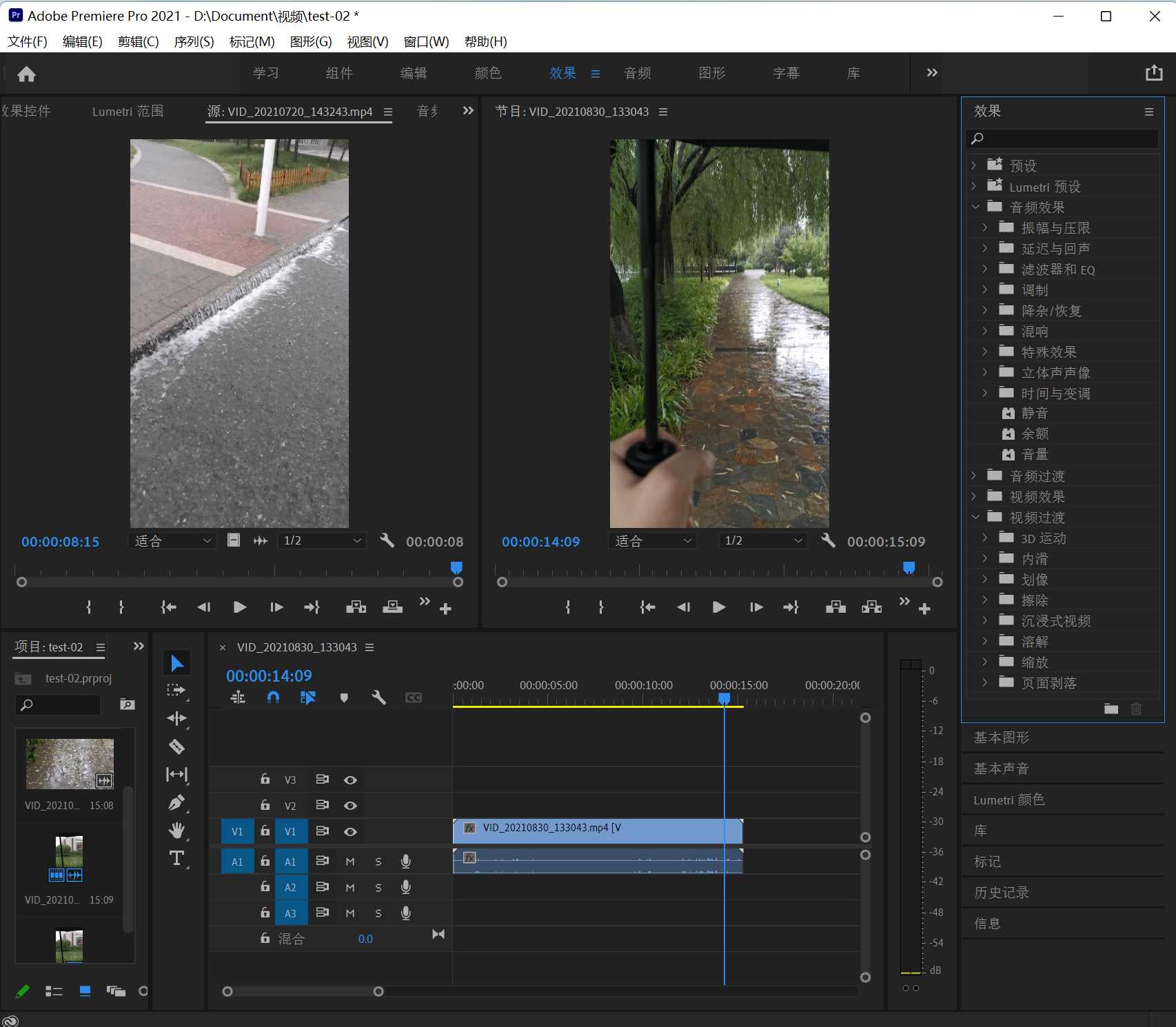This screenshot has height=1027, width=1176.
Task: Mute audio track A1
Action: point(350,862)
